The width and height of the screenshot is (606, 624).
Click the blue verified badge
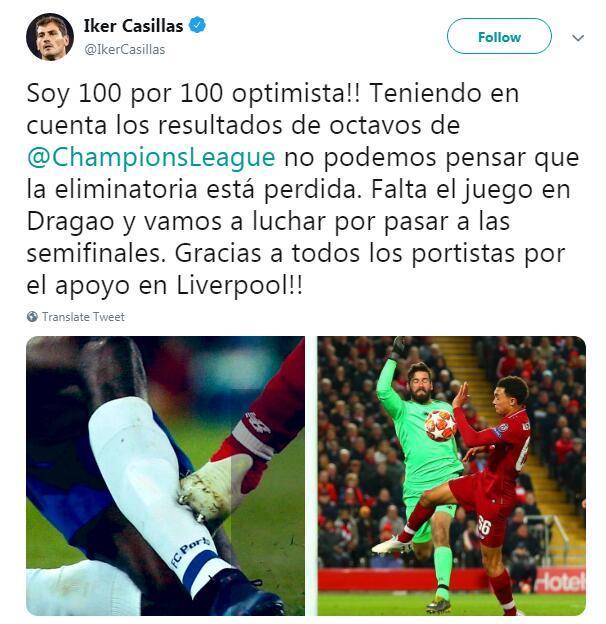point(197,25)
